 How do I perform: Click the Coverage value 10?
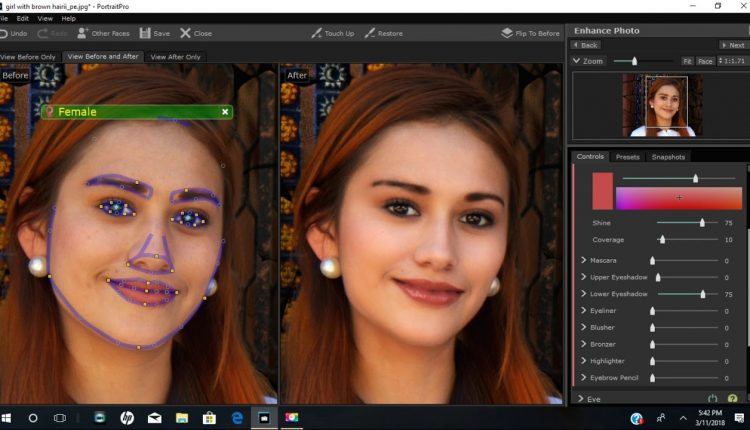tap(728, 240)
